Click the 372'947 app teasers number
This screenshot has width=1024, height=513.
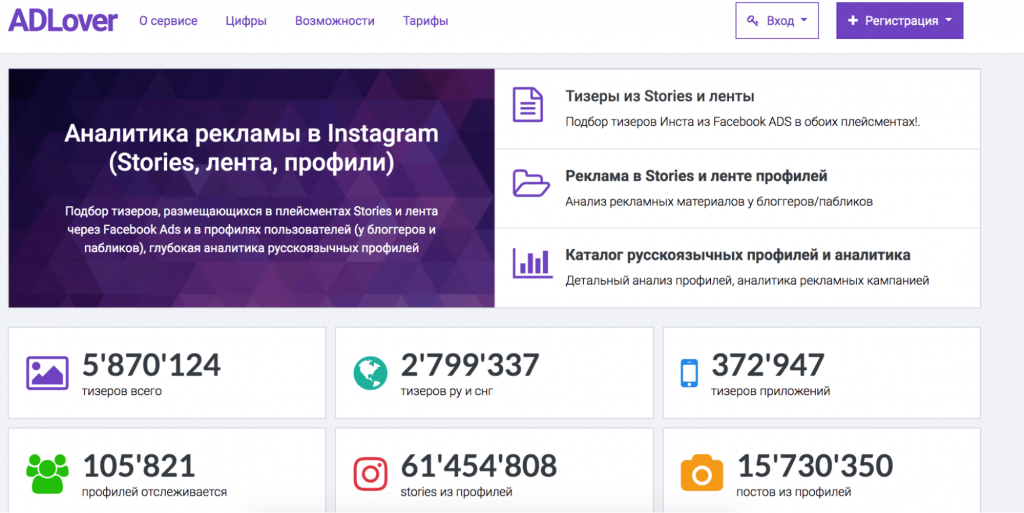(768, 365)
